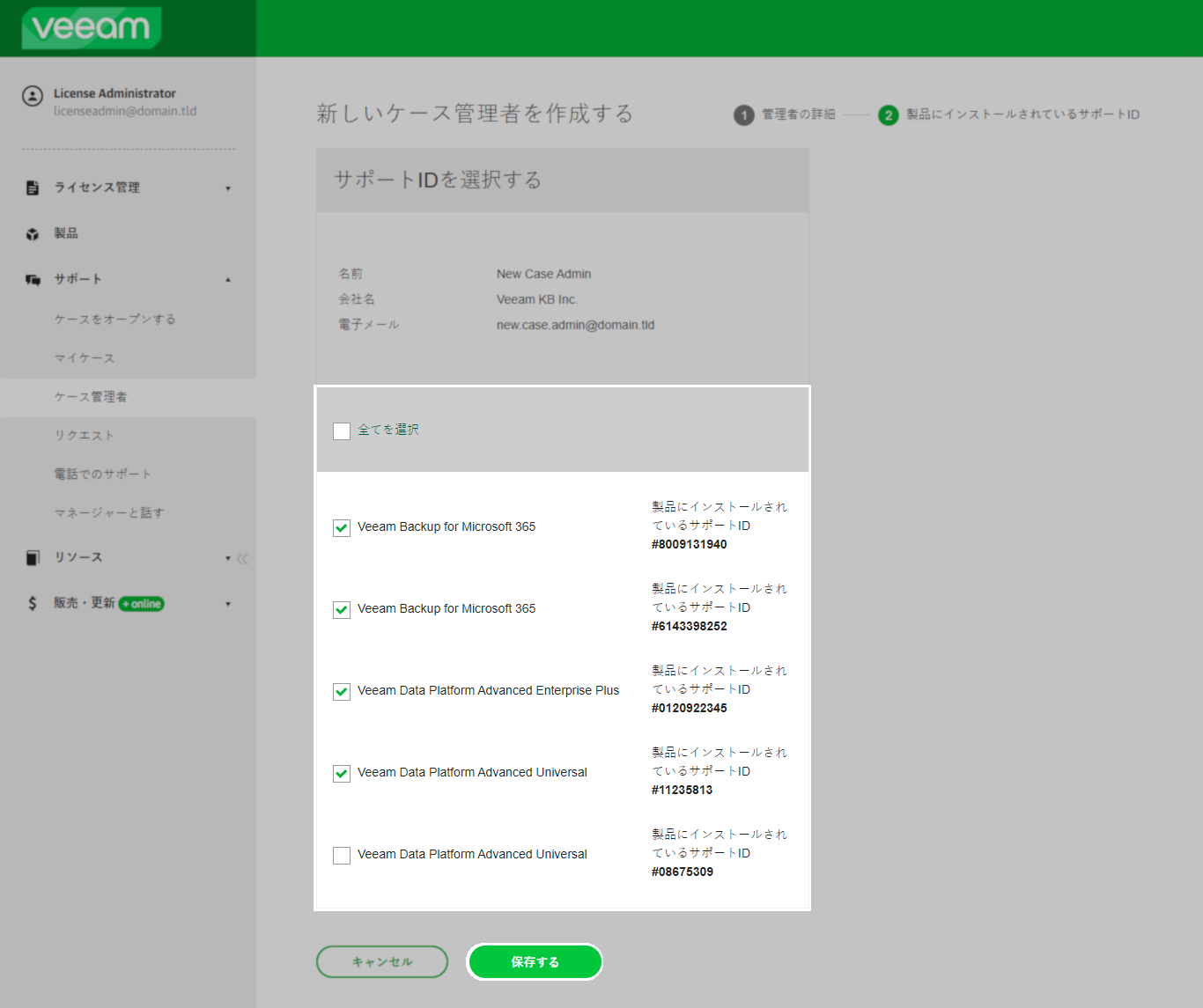This screenshot has height=1008, width=1203.
Task: Click step 1 circle 管理者の詳細
Action: coord(744,115)
